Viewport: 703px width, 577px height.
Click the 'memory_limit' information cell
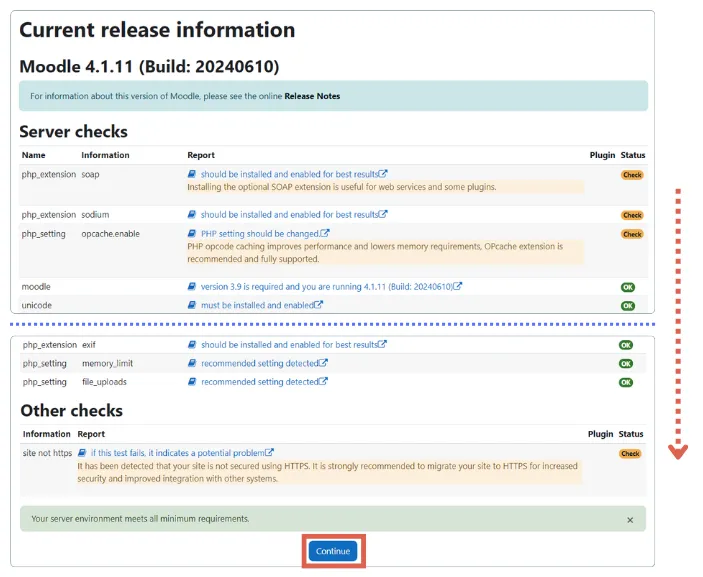click(107, 364)
